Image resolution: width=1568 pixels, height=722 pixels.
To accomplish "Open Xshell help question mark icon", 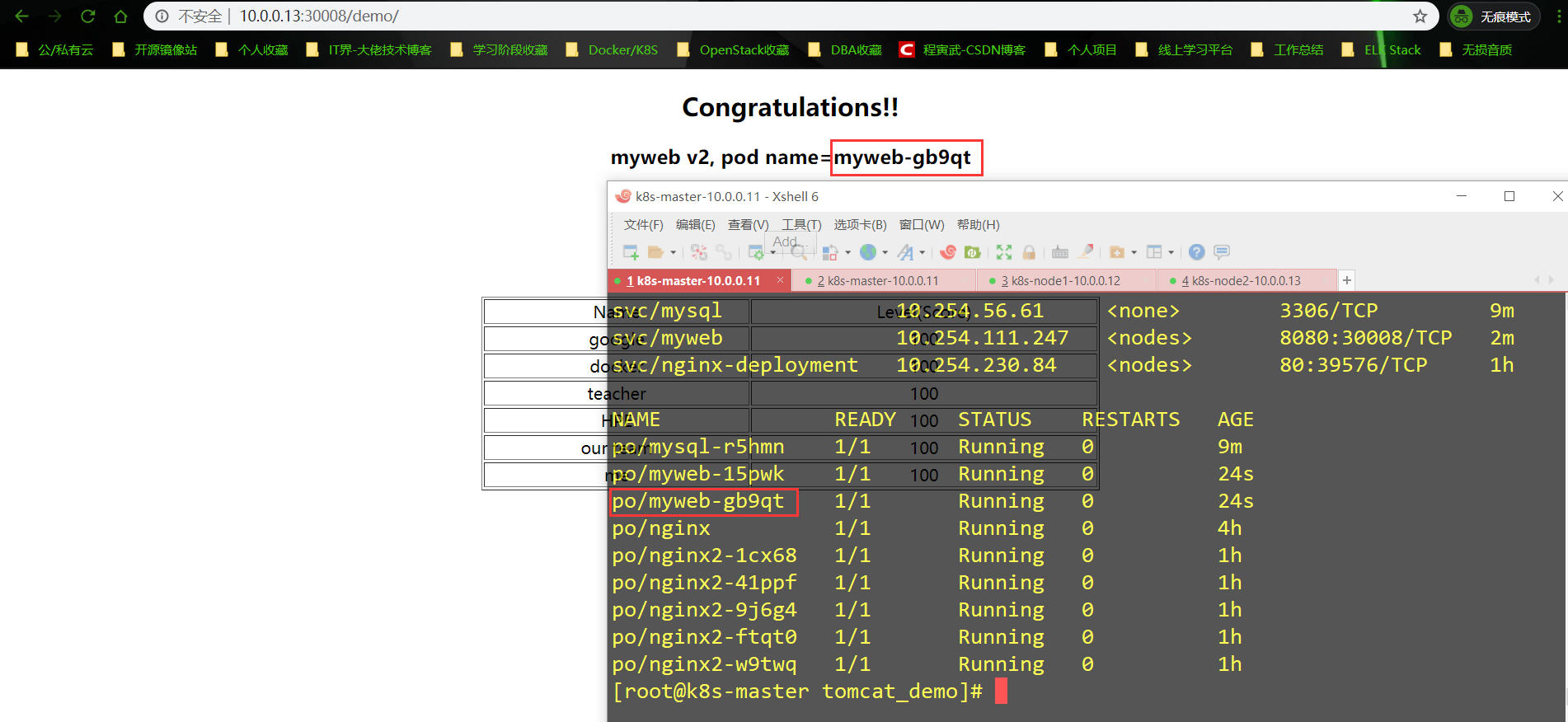I will [x=1197, y=252].
